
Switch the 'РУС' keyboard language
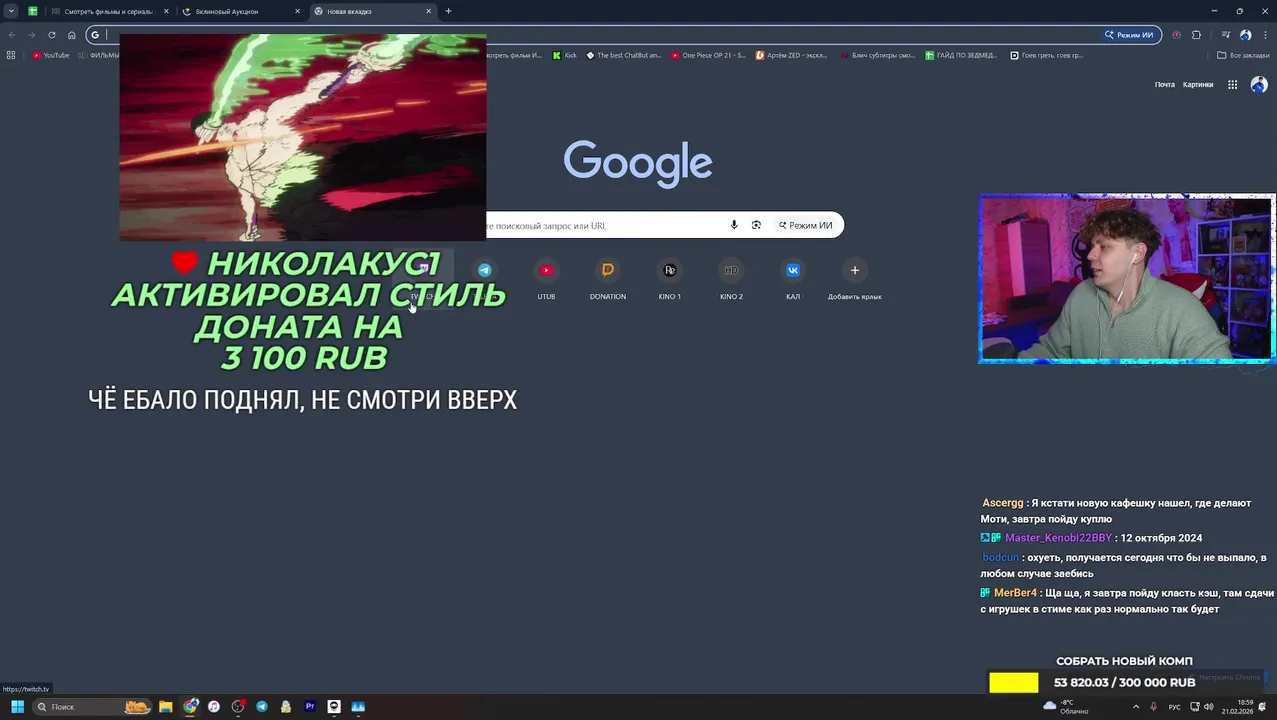1175,707
